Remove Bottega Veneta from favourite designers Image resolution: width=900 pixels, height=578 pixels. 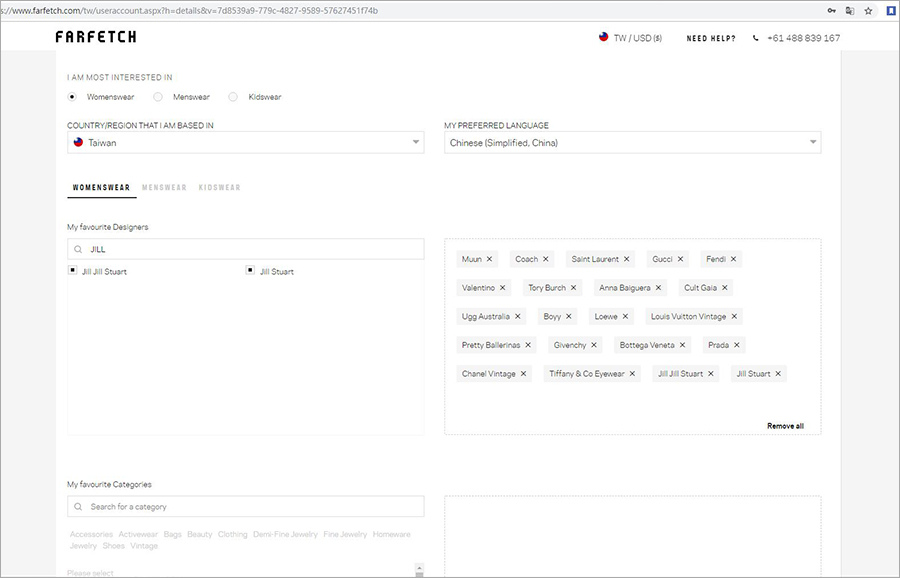coord(682,345)
